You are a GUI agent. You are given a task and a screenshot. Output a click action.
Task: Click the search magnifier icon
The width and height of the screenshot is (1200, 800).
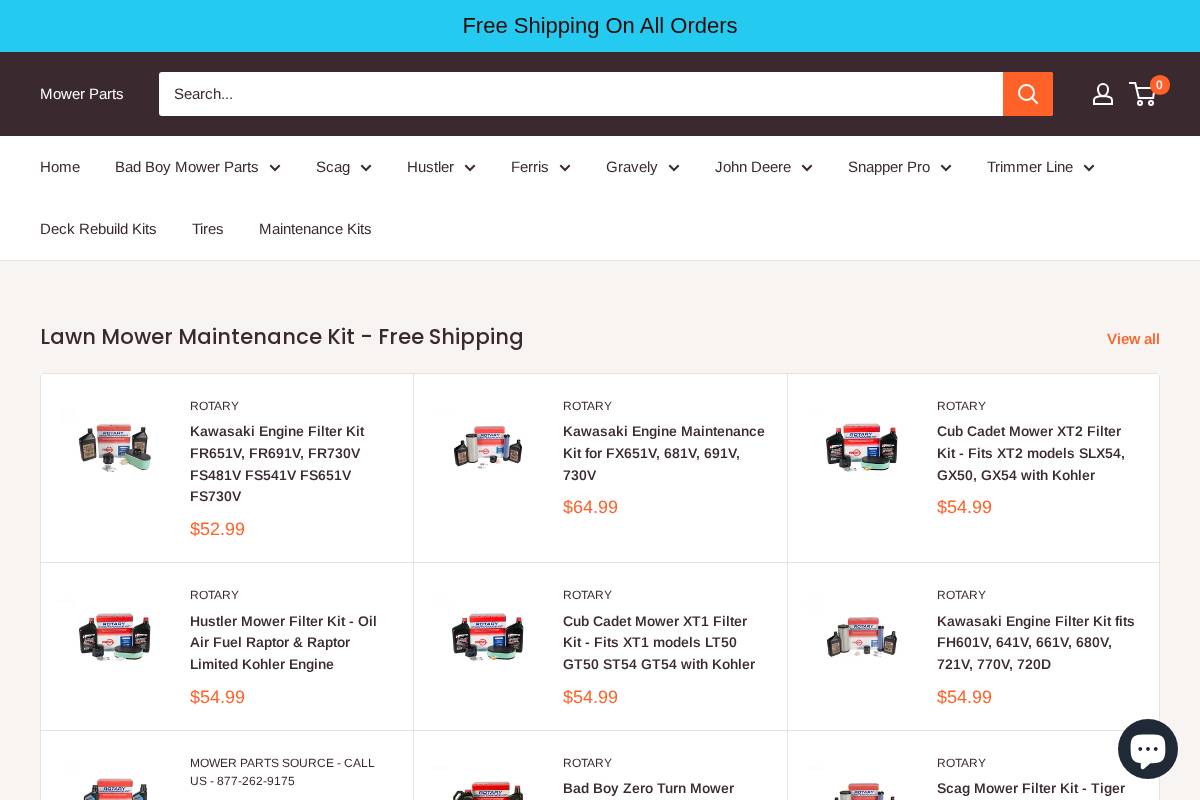pos(1028,94)
